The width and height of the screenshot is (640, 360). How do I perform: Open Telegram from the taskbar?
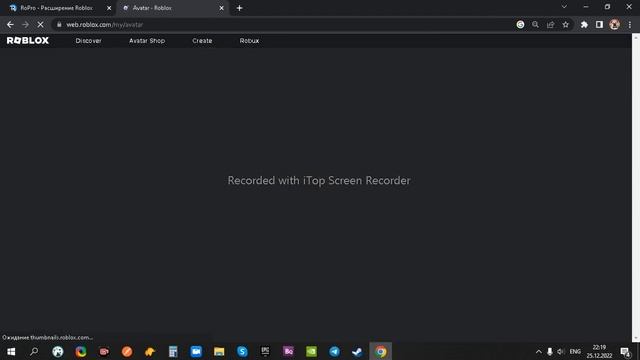point(334,351)
